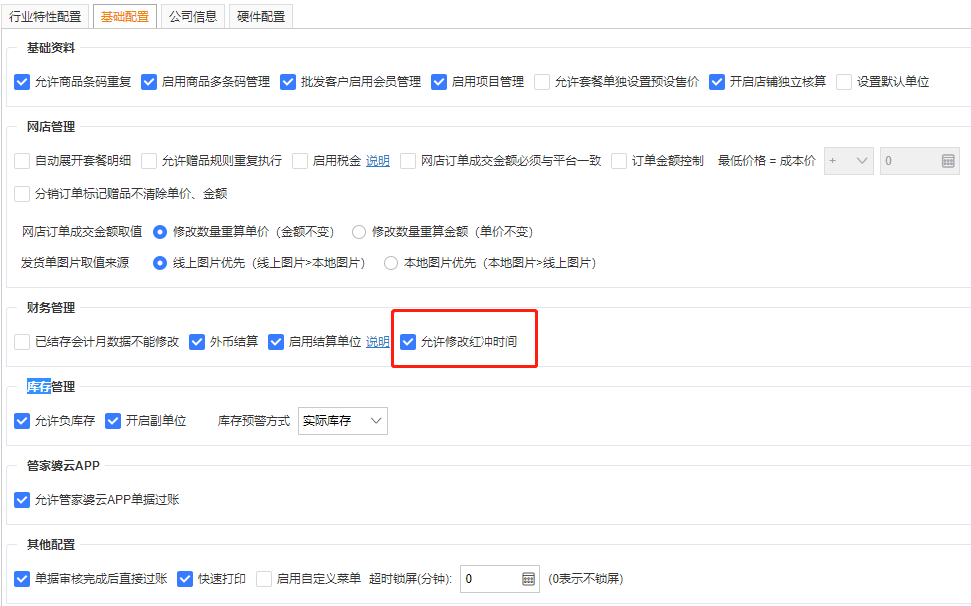Image resolution: width=971 pixels, height=606 pixels.
Task: Choose 线上图片优先 radio option
Action: (160, 263)
